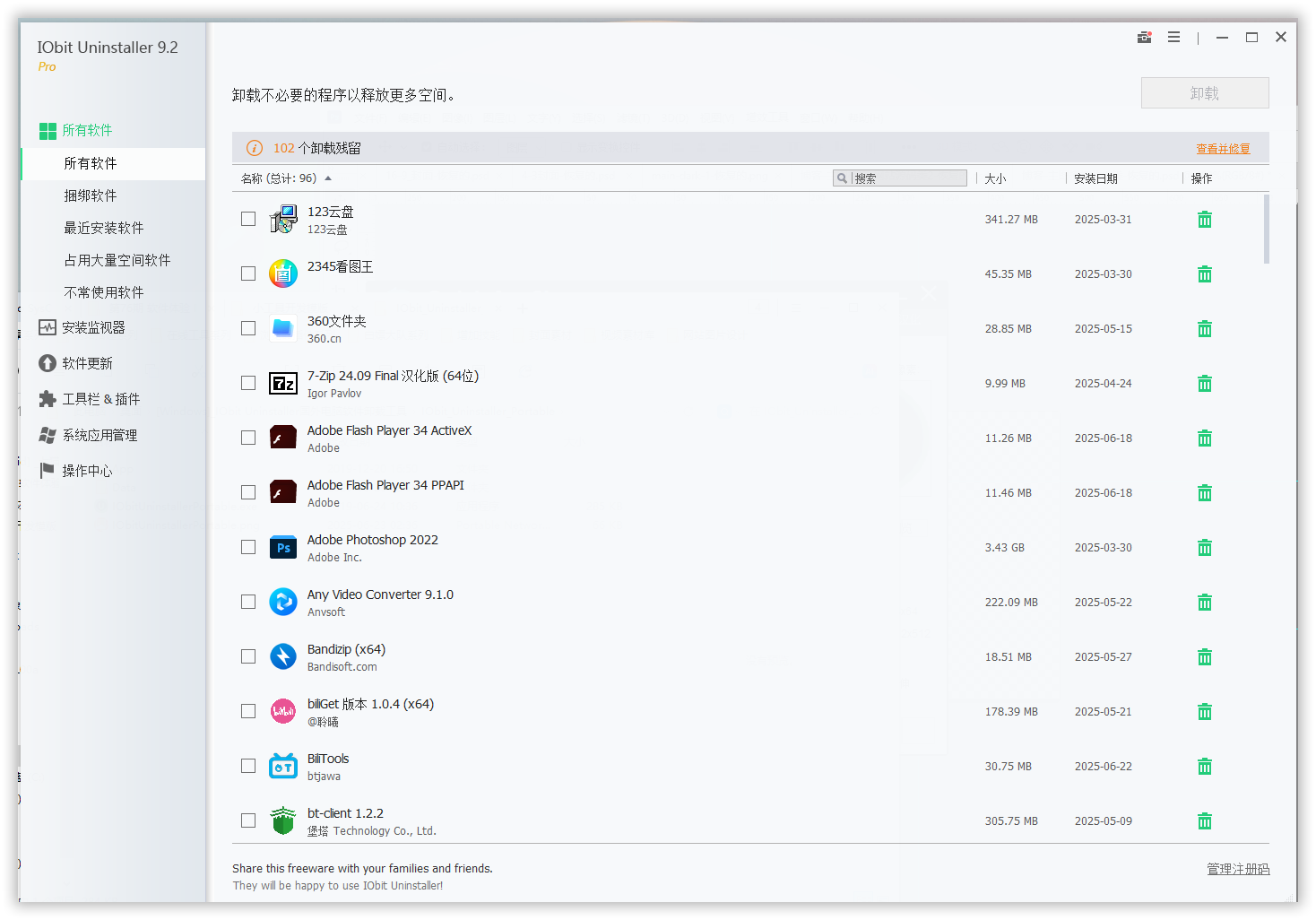Click in the 搜索 search field
The height and width of the screenshot is (920, 1316).
click(900, 178)
